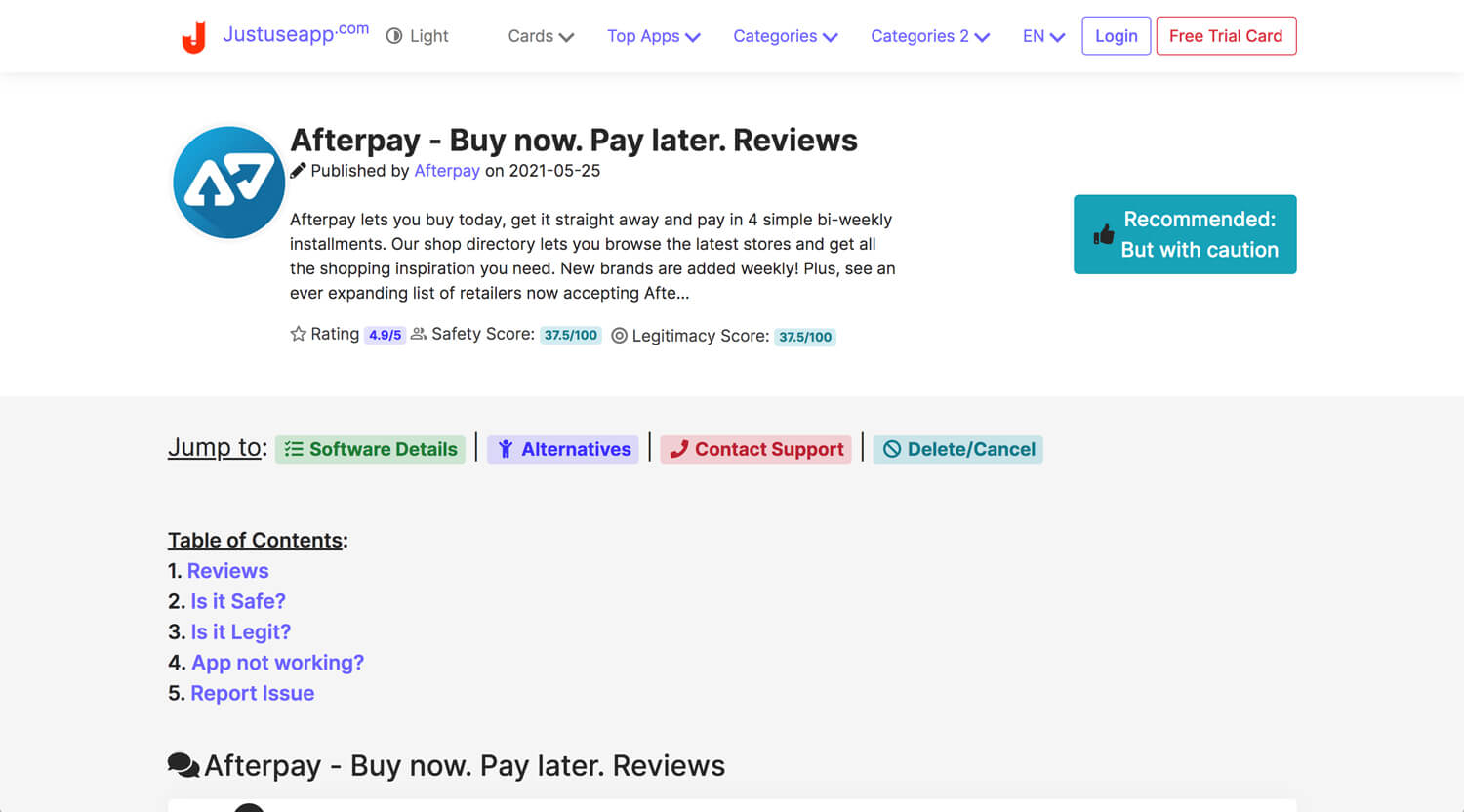The width and height of the screenshot is (1464, 812).
Task: Open the Afterpay publisher link
Action: click(447, 171)
